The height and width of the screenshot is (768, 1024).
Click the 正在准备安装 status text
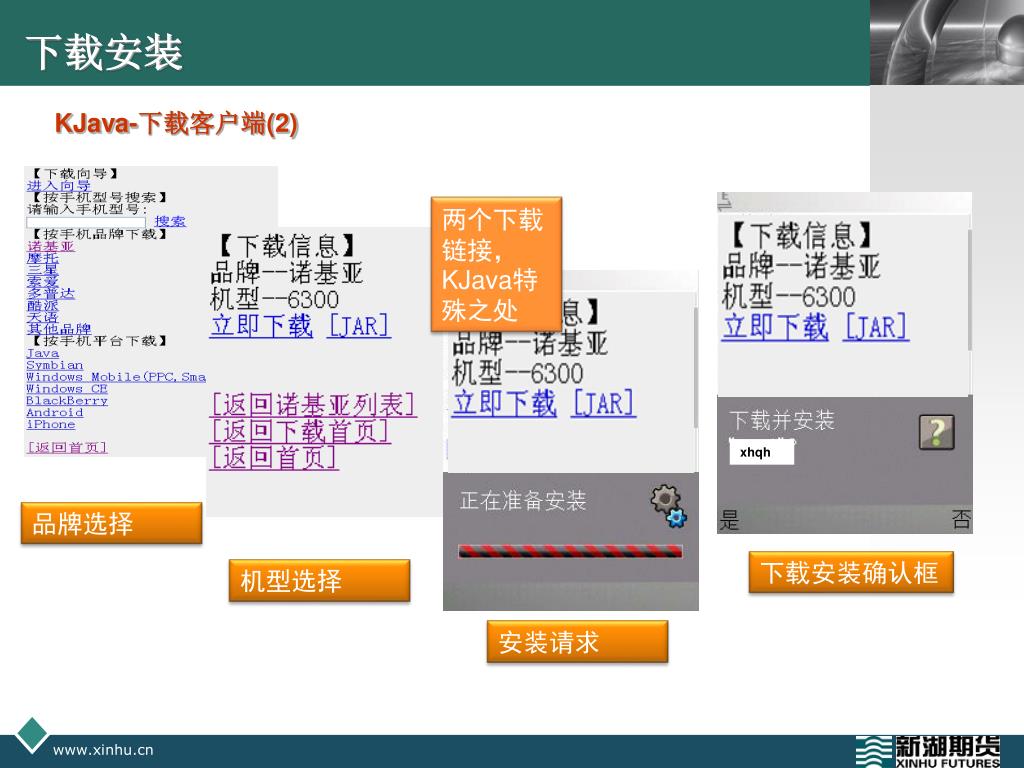pos(523,501)
